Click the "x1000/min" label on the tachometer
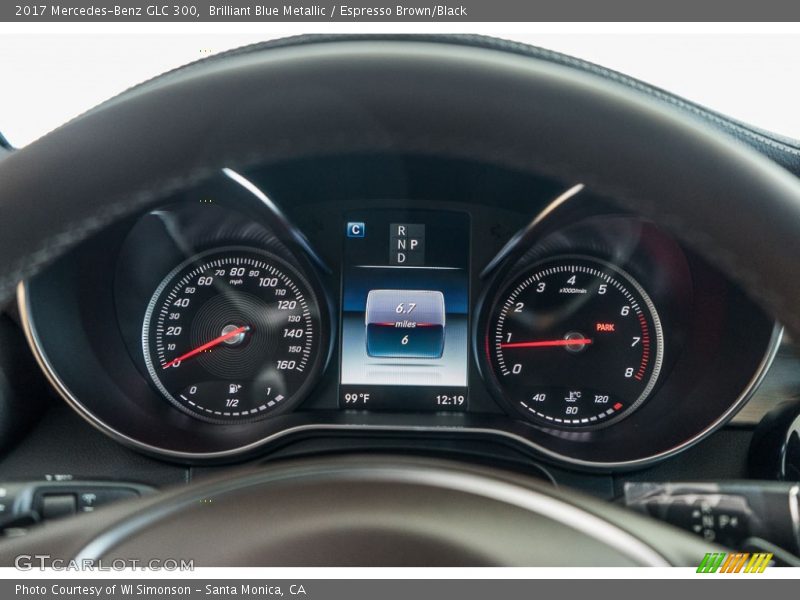This screenshot has width=800, height=600. [572, 290]
